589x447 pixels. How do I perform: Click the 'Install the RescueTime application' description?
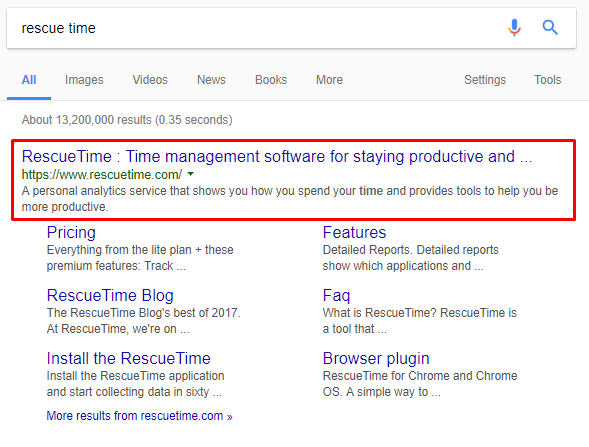click(x=135, y=384)
